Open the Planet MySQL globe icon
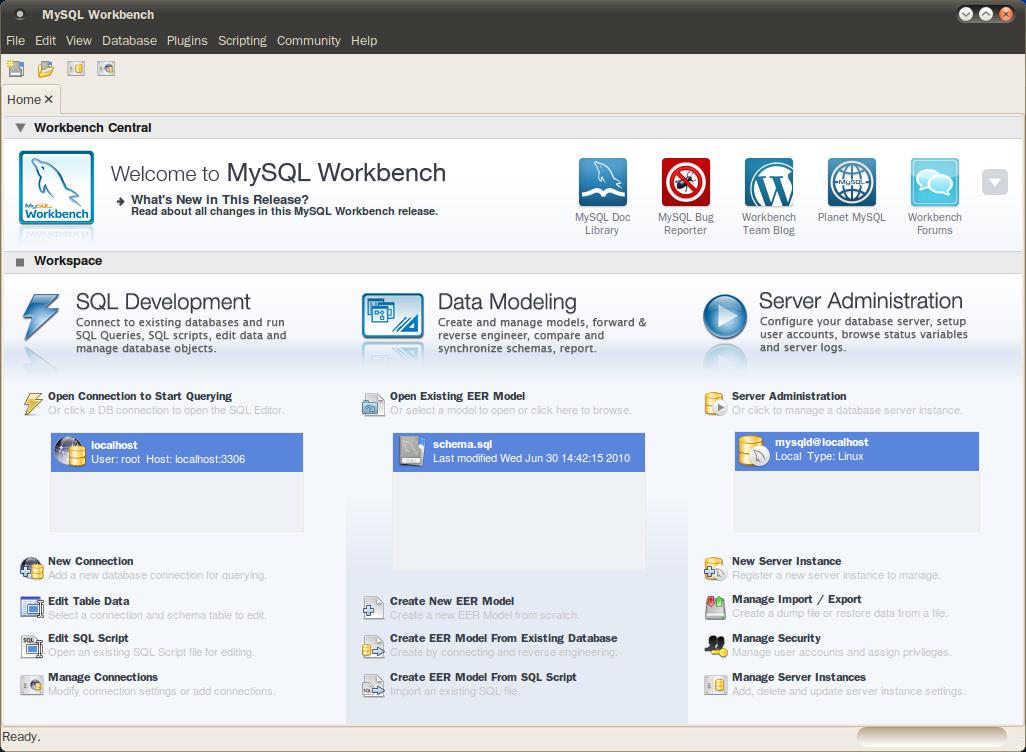The image size is (1026, 752). coord(851,183)
